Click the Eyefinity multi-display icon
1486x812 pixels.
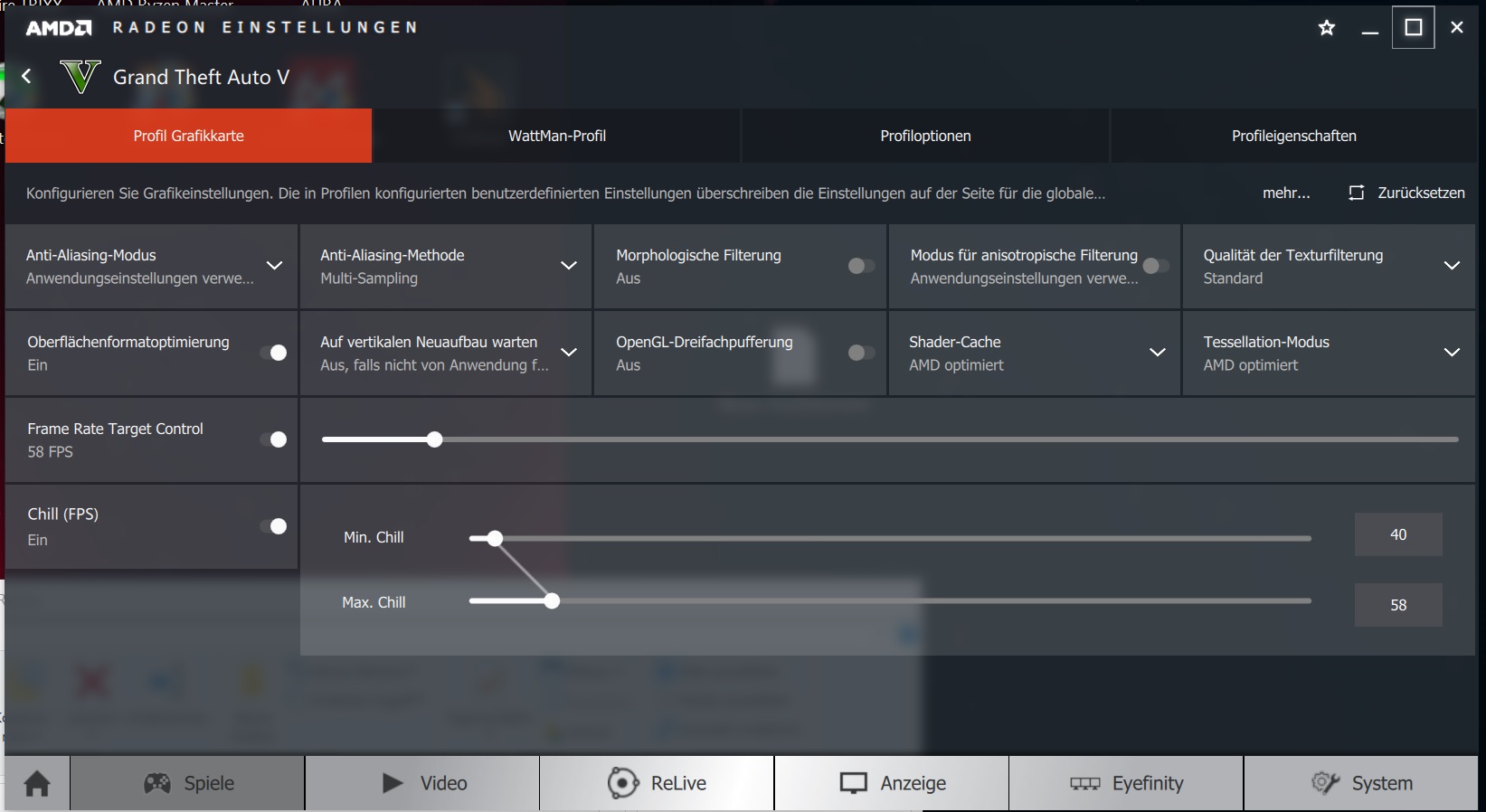[1085, 783]
